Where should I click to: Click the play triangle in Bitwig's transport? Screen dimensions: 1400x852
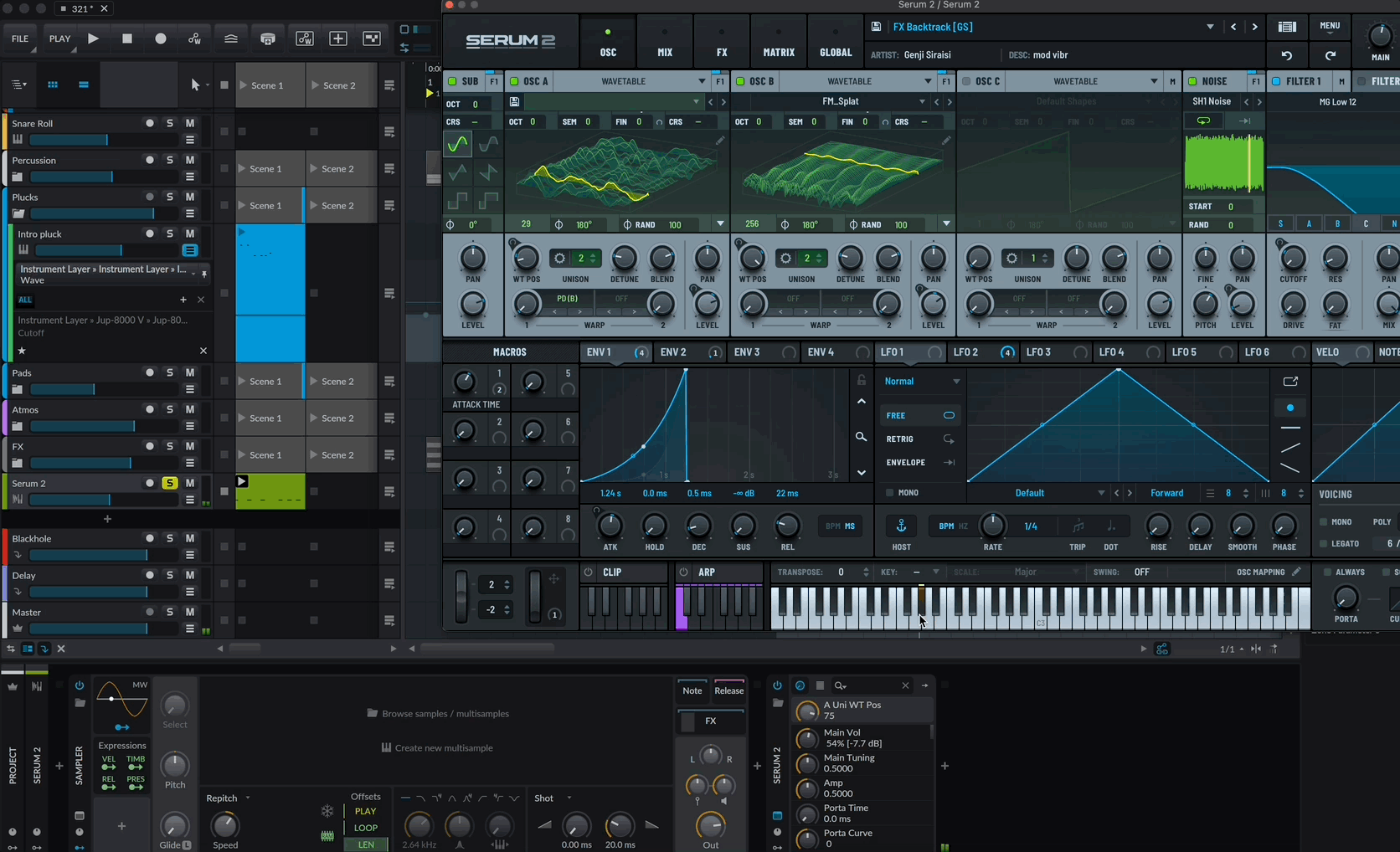pos(93,38)
